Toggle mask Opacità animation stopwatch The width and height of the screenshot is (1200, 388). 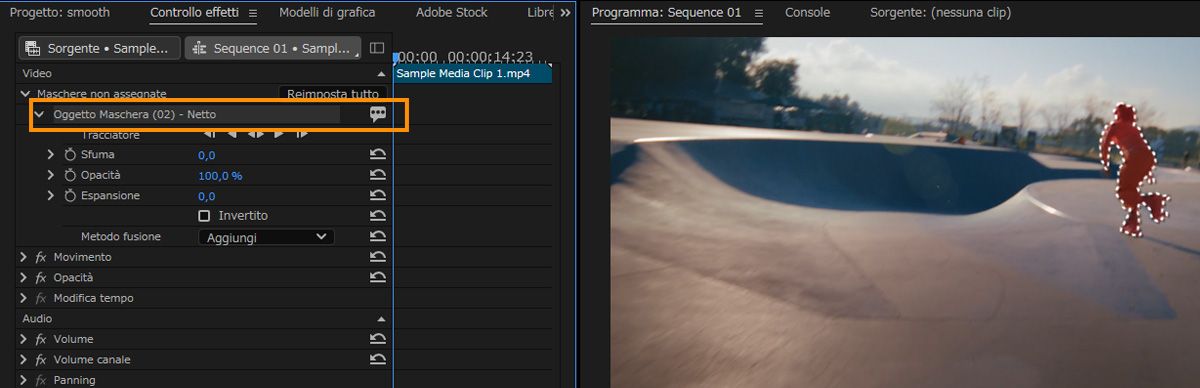[x=70, y=175]
